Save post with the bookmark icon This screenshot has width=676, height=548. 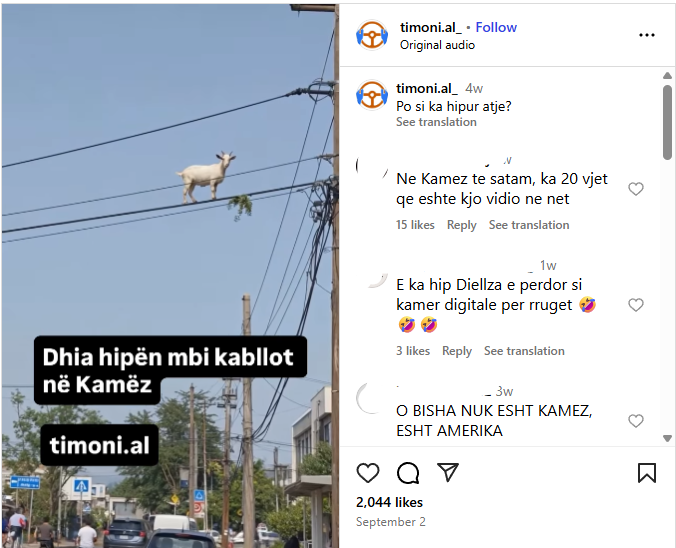647,473
